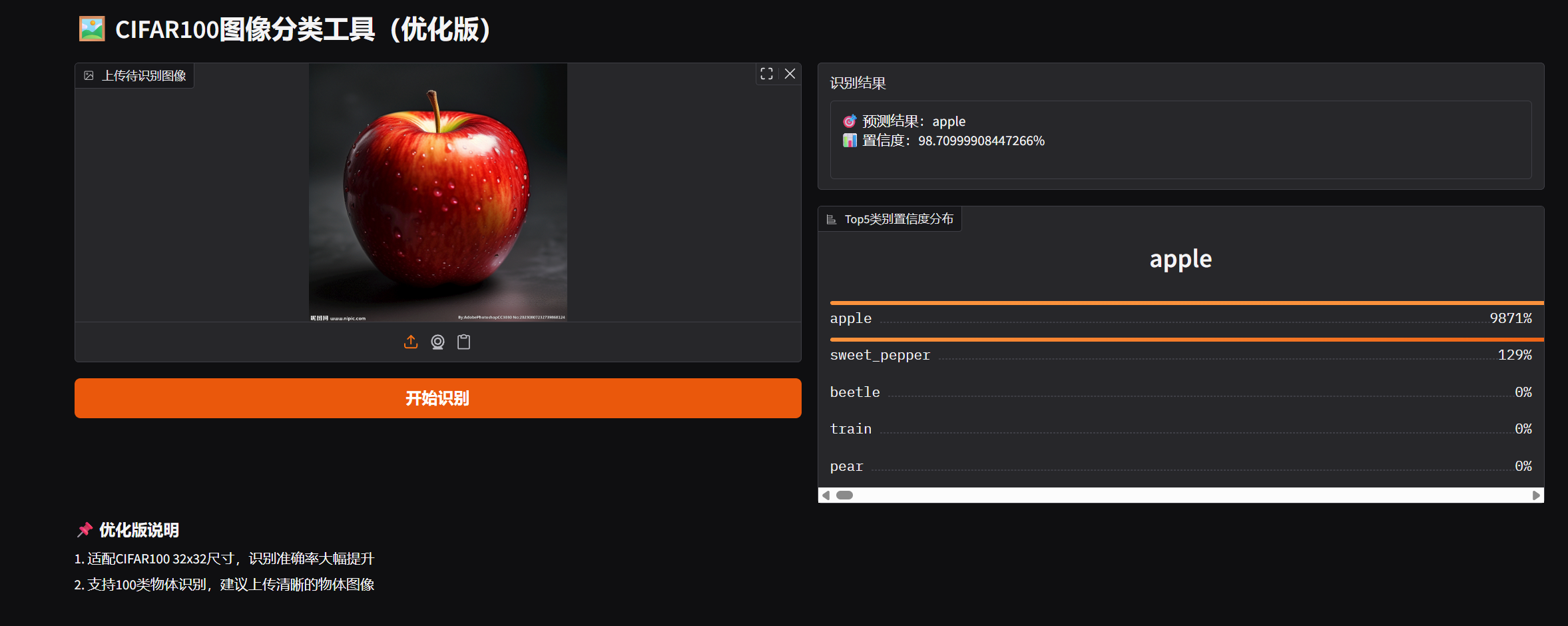The height and width of the screenshot is (626, 1568).
Task: Click the orange apple confidence bar
Action: (1186, 303)
